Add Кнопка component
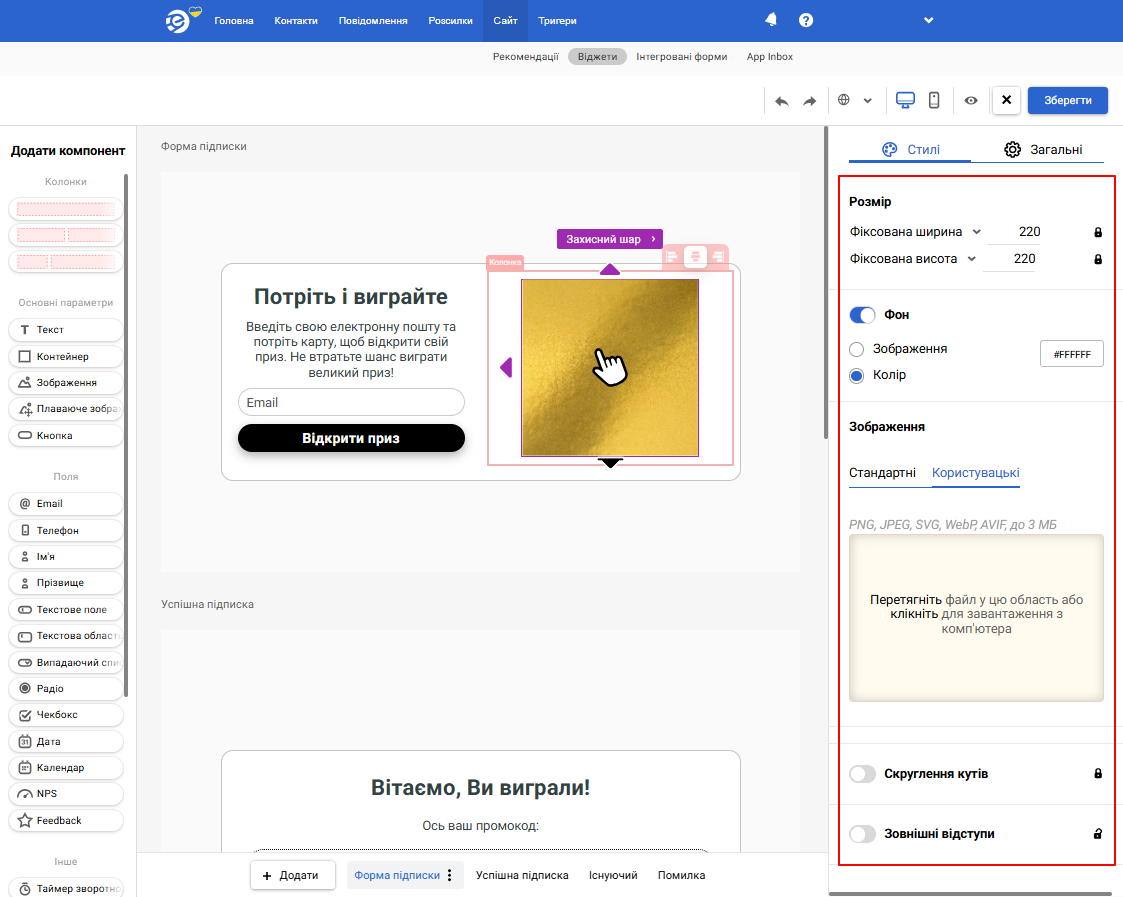 pyautogui.click(x=66, y=436)
